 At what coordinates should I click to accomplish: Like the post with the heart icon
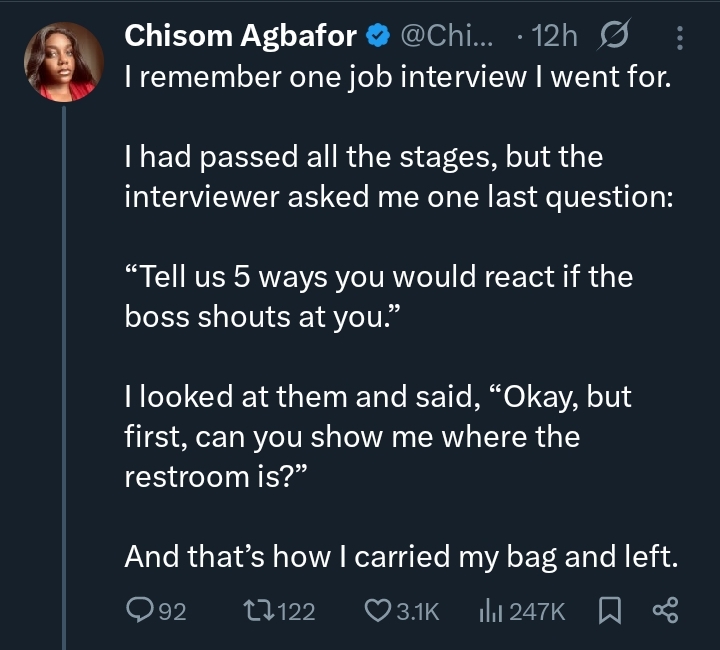[377, 610]
